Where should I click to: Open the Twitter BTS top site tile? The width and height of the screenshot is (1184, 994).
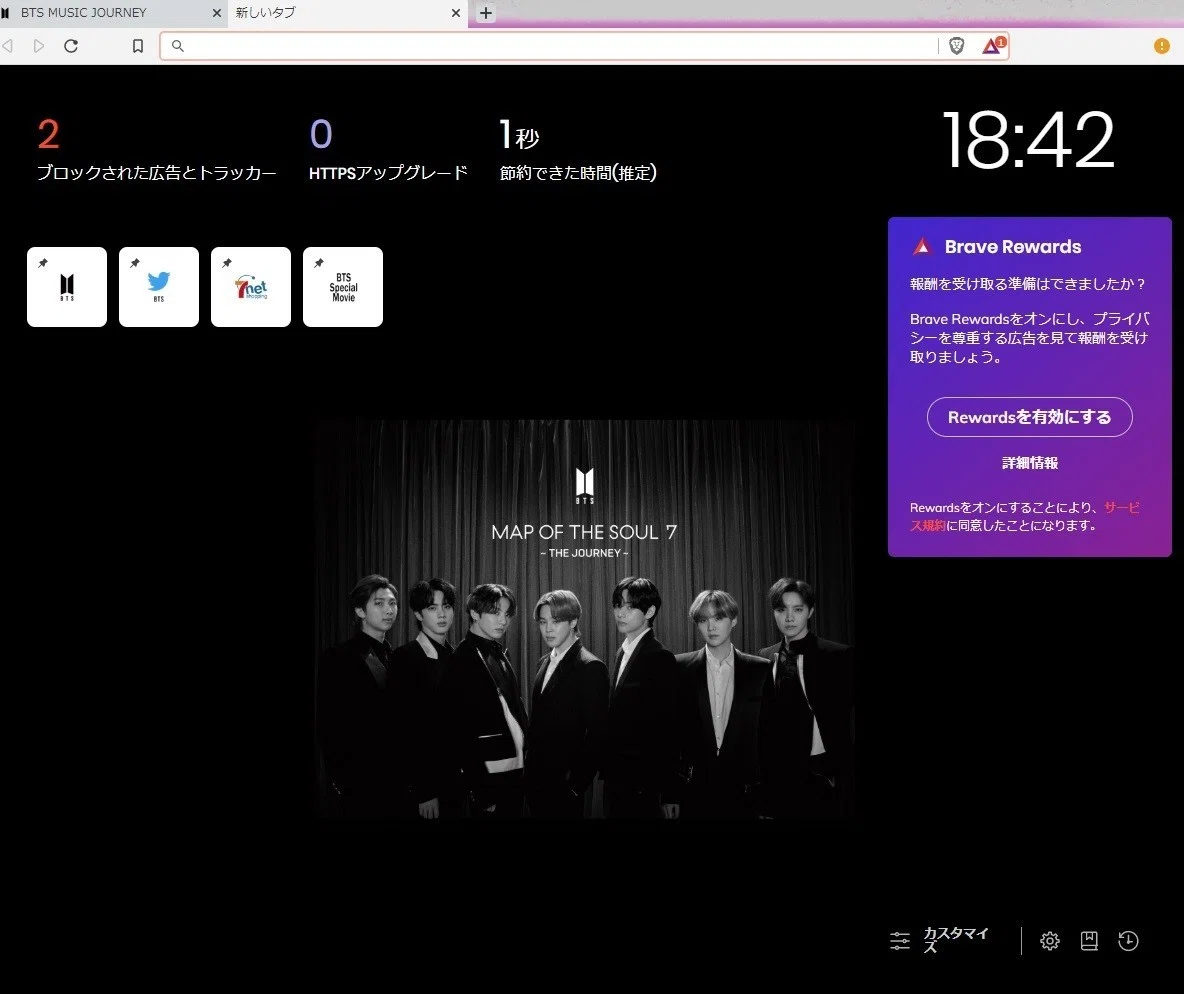click(159, 287)
